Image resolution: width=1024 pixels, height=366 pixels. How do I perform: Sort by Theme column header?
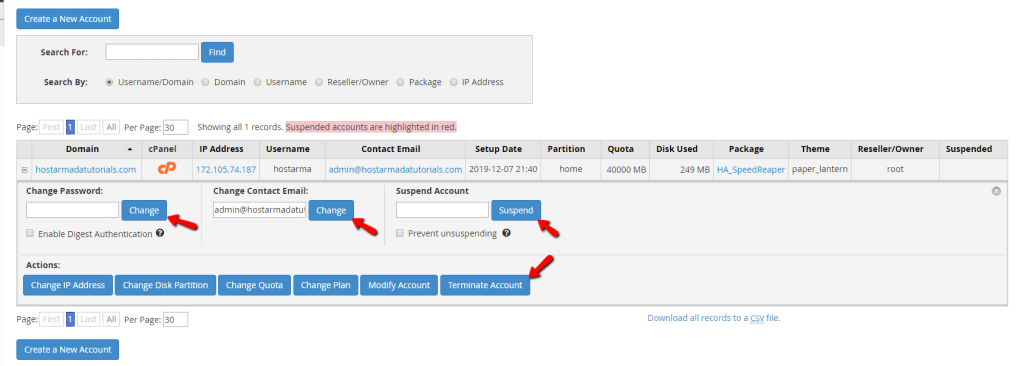816,150
